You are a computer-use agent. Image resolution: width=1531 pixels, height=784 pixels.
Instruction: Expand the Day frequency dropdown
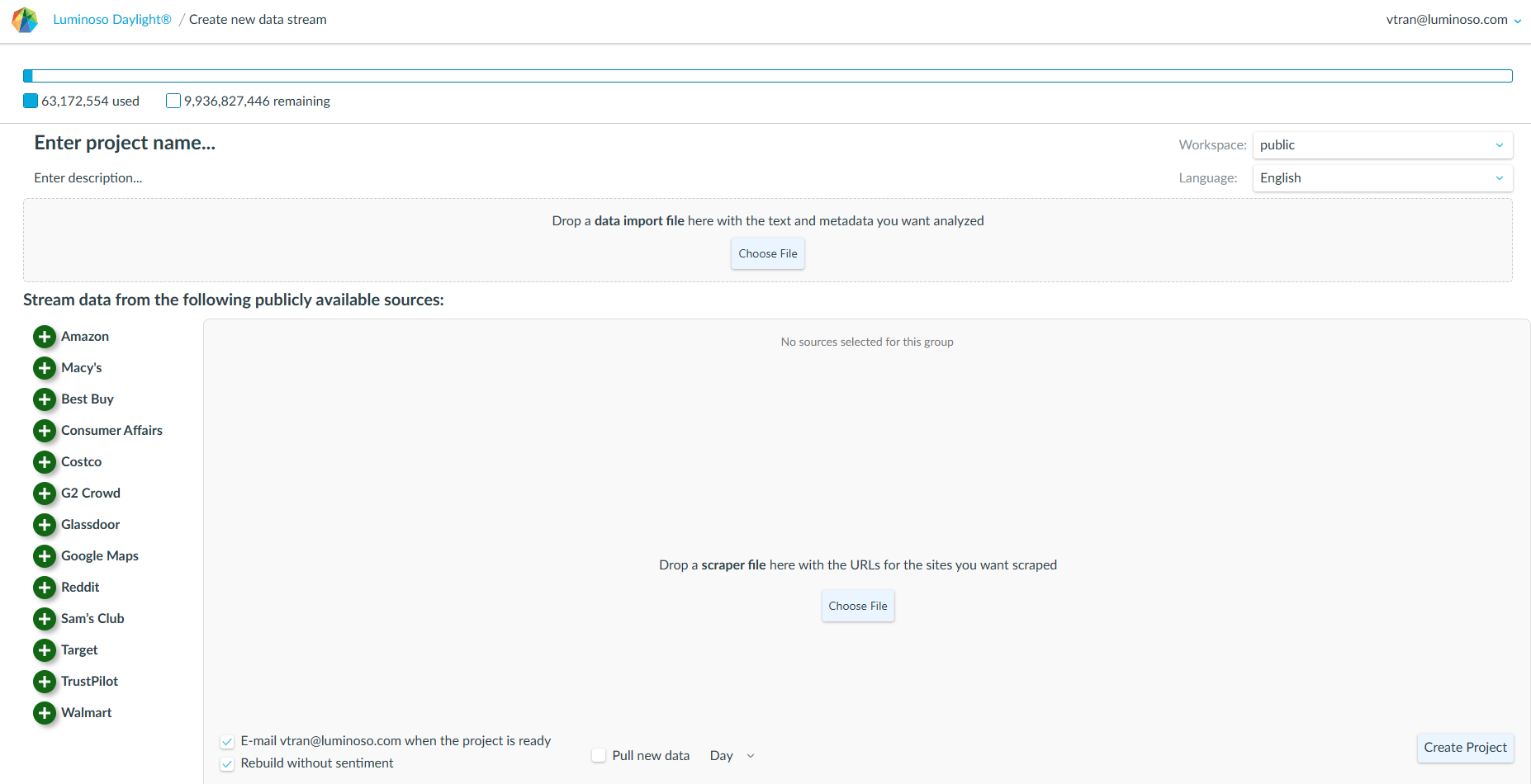click(732, 756)
